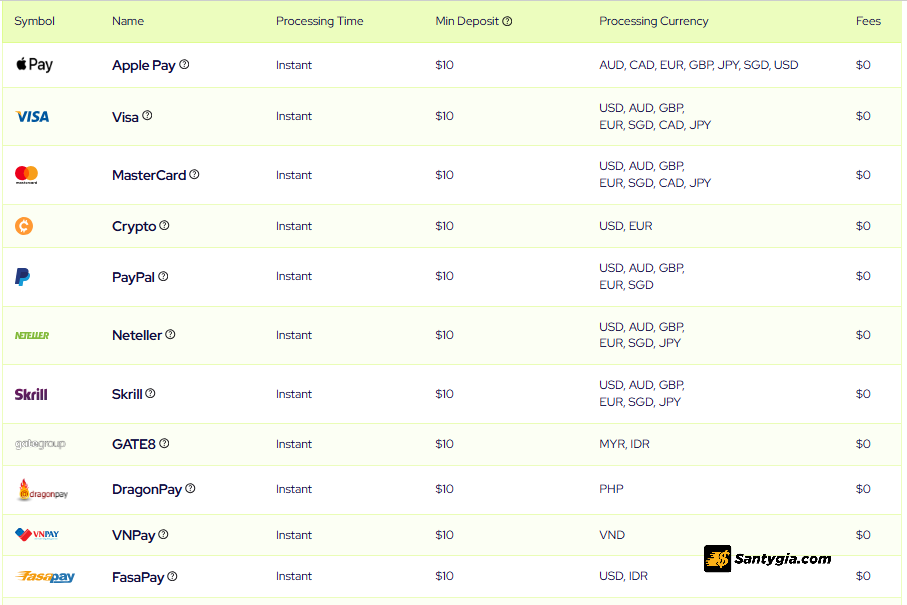Click the PHP currency in DragonPay row
This screenshot has height=605, width=907.
pos(611,489)
